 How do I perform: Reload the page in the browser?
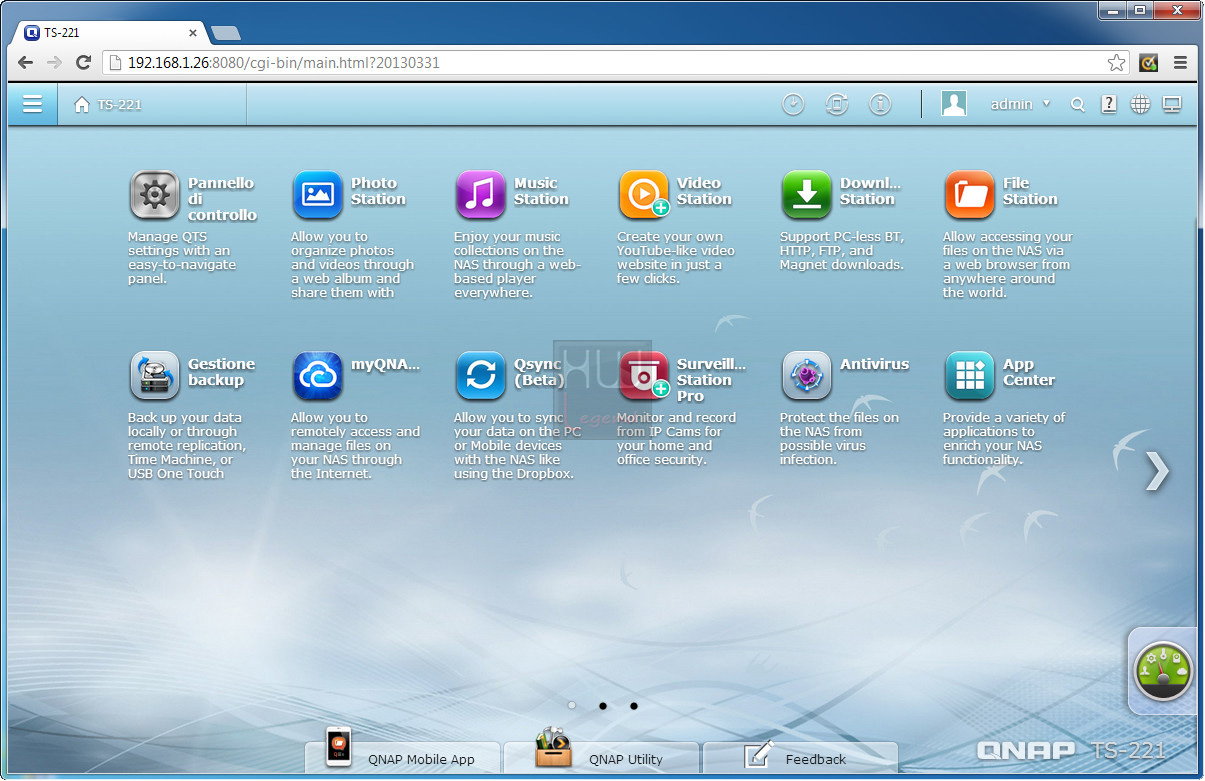pyautogui.click(x=84, y=62)
